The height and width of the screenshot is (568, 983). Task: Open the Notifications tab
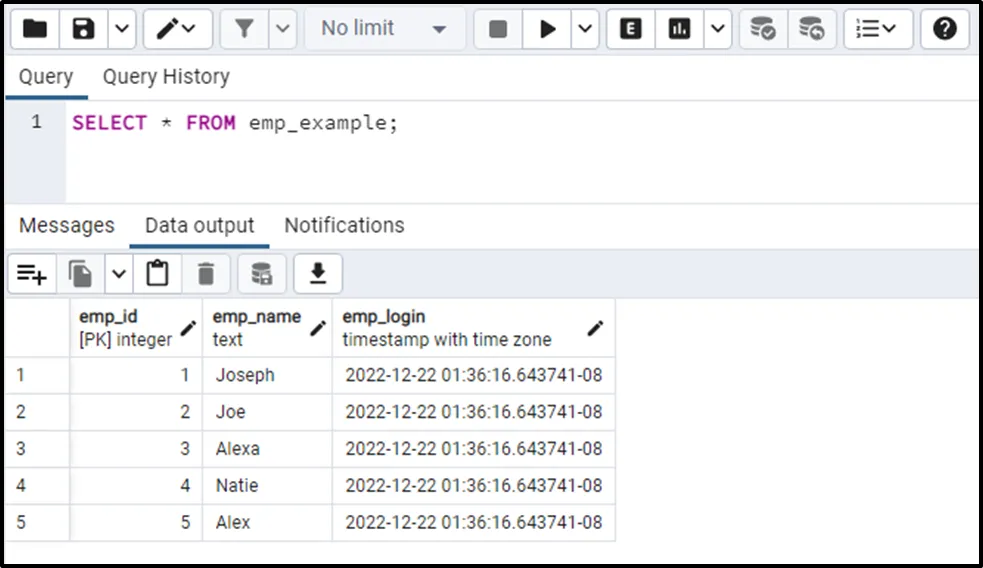pos(344,225)
